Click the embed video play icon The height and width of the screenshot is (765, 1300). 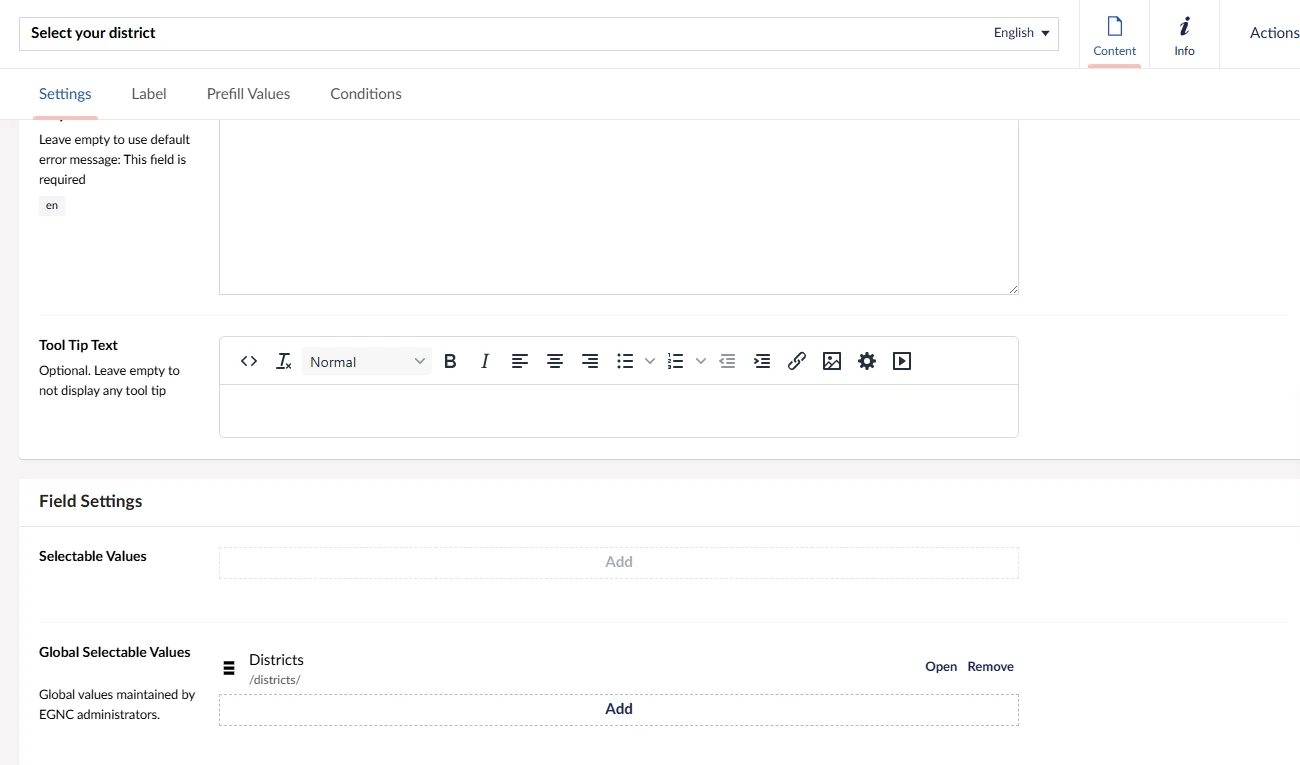(x=902, y=361)
